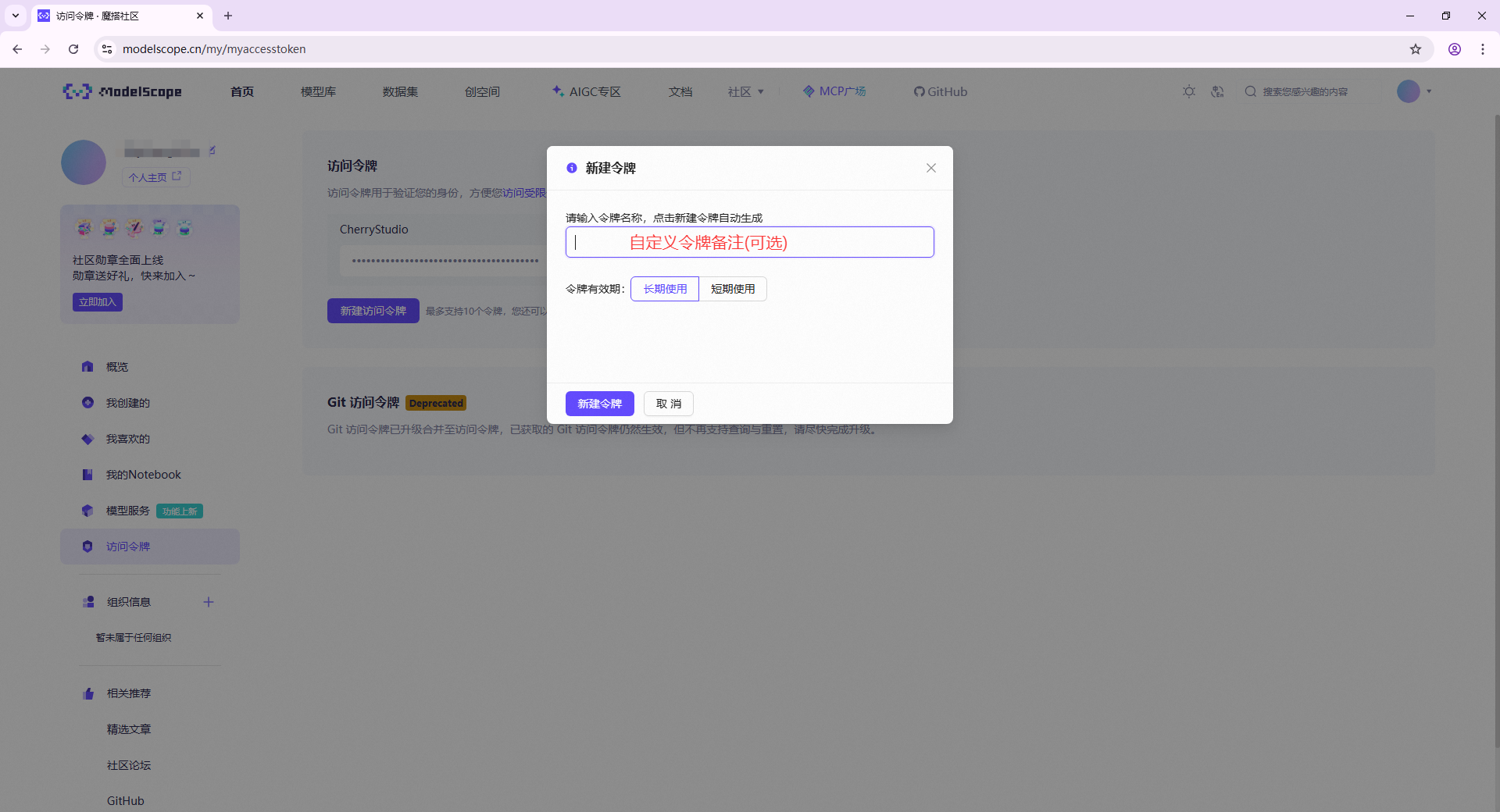Click the plus icon beside 组织信息

(x=209, y=602)
